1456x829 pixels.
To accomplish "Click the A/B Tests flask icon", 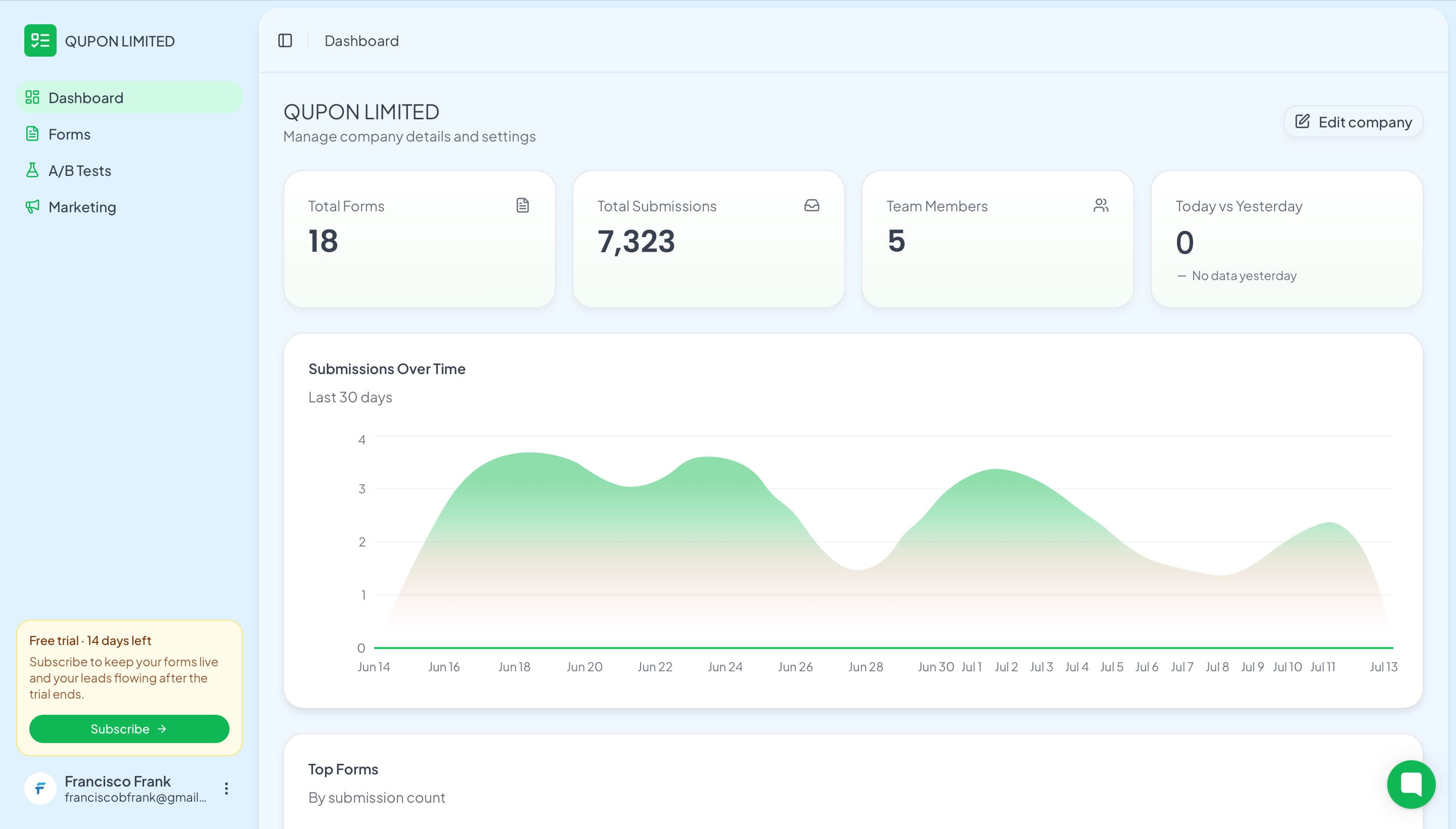I will pos(32,170).
